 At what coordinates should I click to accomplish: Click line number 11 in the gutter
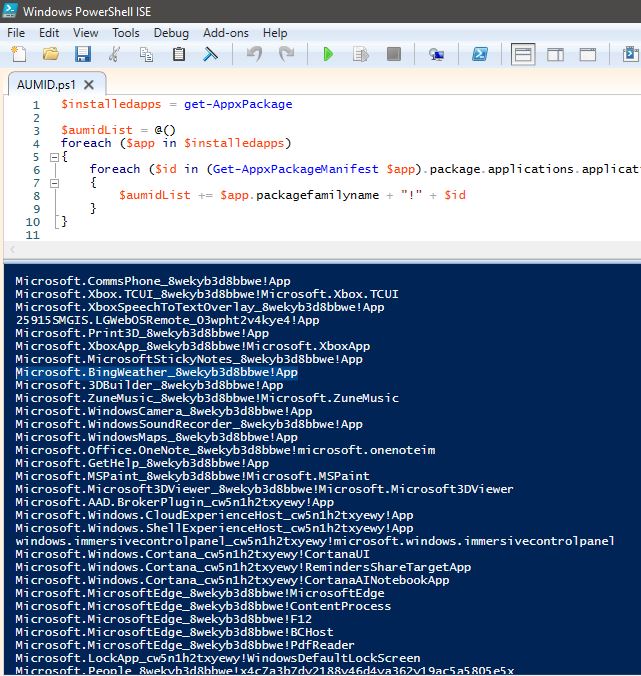pos(33,235)
